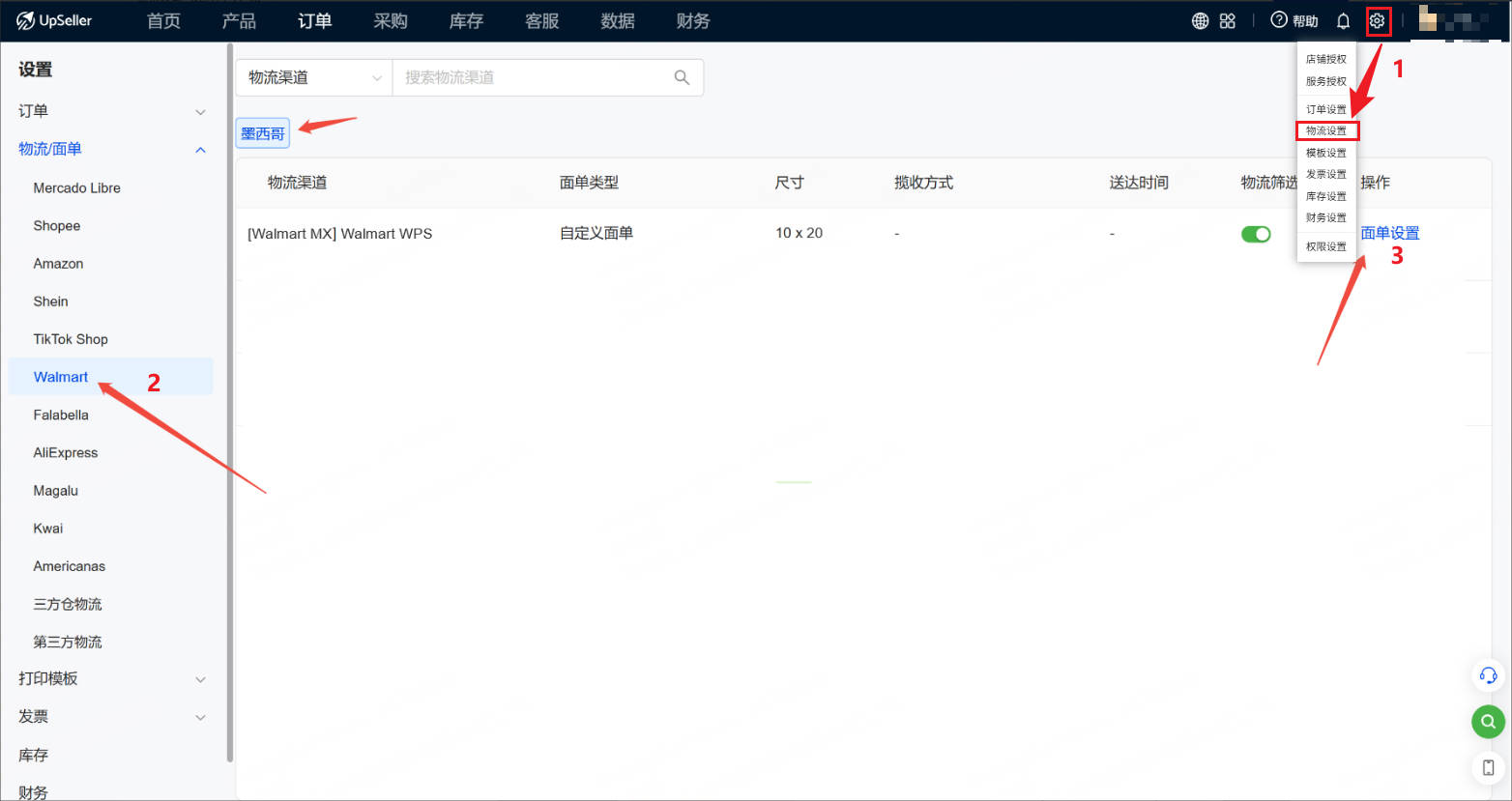Select the 墨西哥 filter chip
1512x801 pixels.
pyautogui.click(x=262, y=132)
